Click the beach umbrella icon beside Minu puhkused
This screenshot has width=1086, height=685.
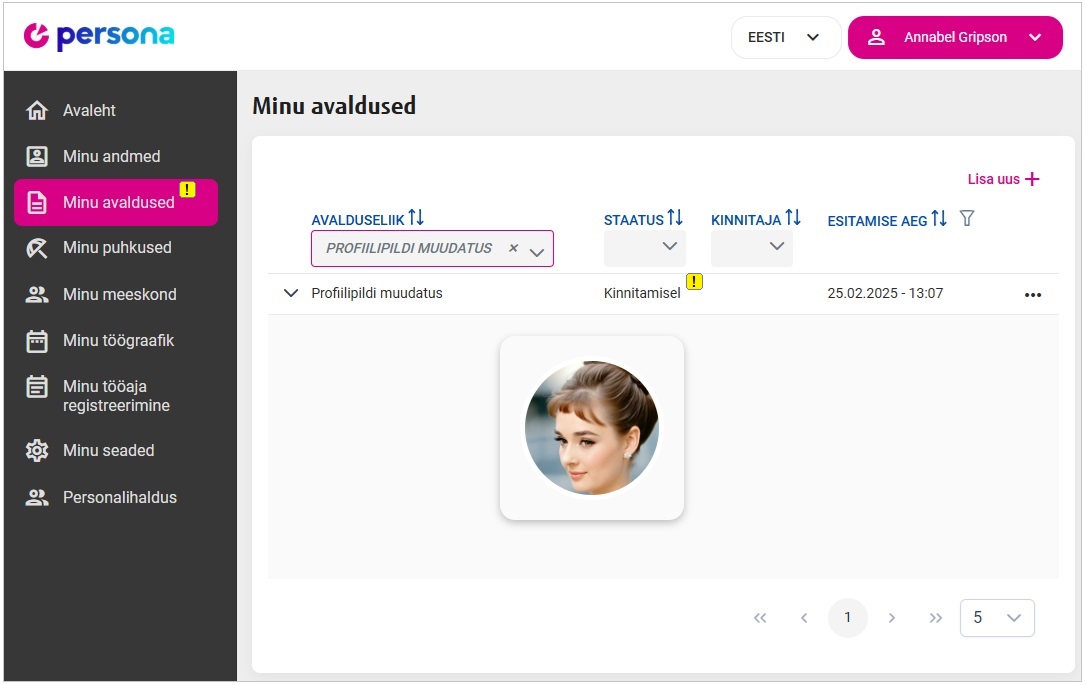click(37, 248)
